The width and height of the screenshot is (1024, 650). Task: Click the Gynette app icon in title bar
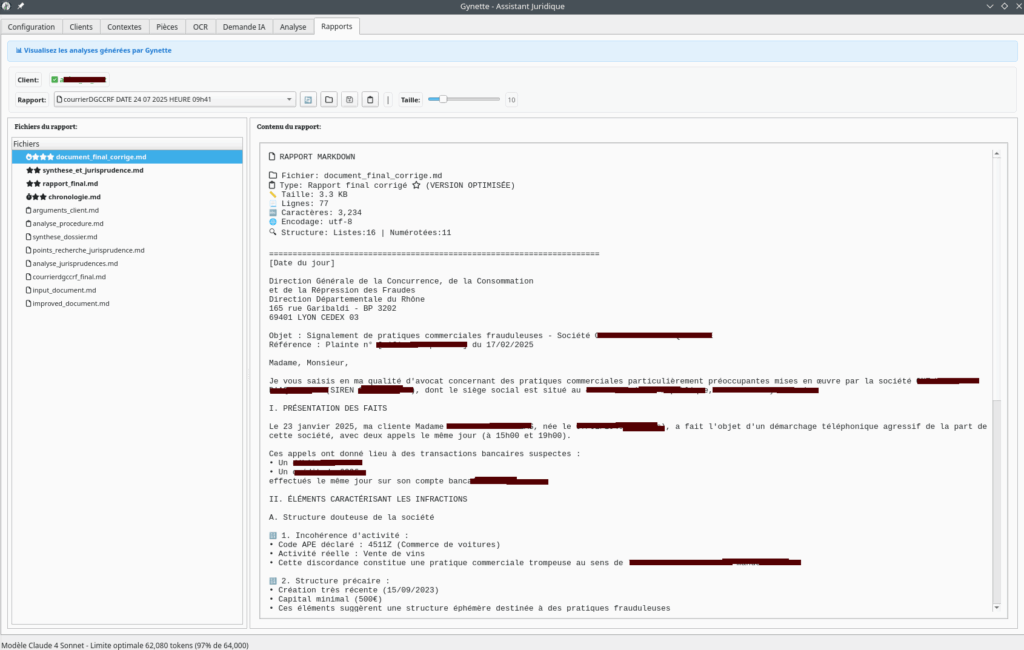point(7,6)
